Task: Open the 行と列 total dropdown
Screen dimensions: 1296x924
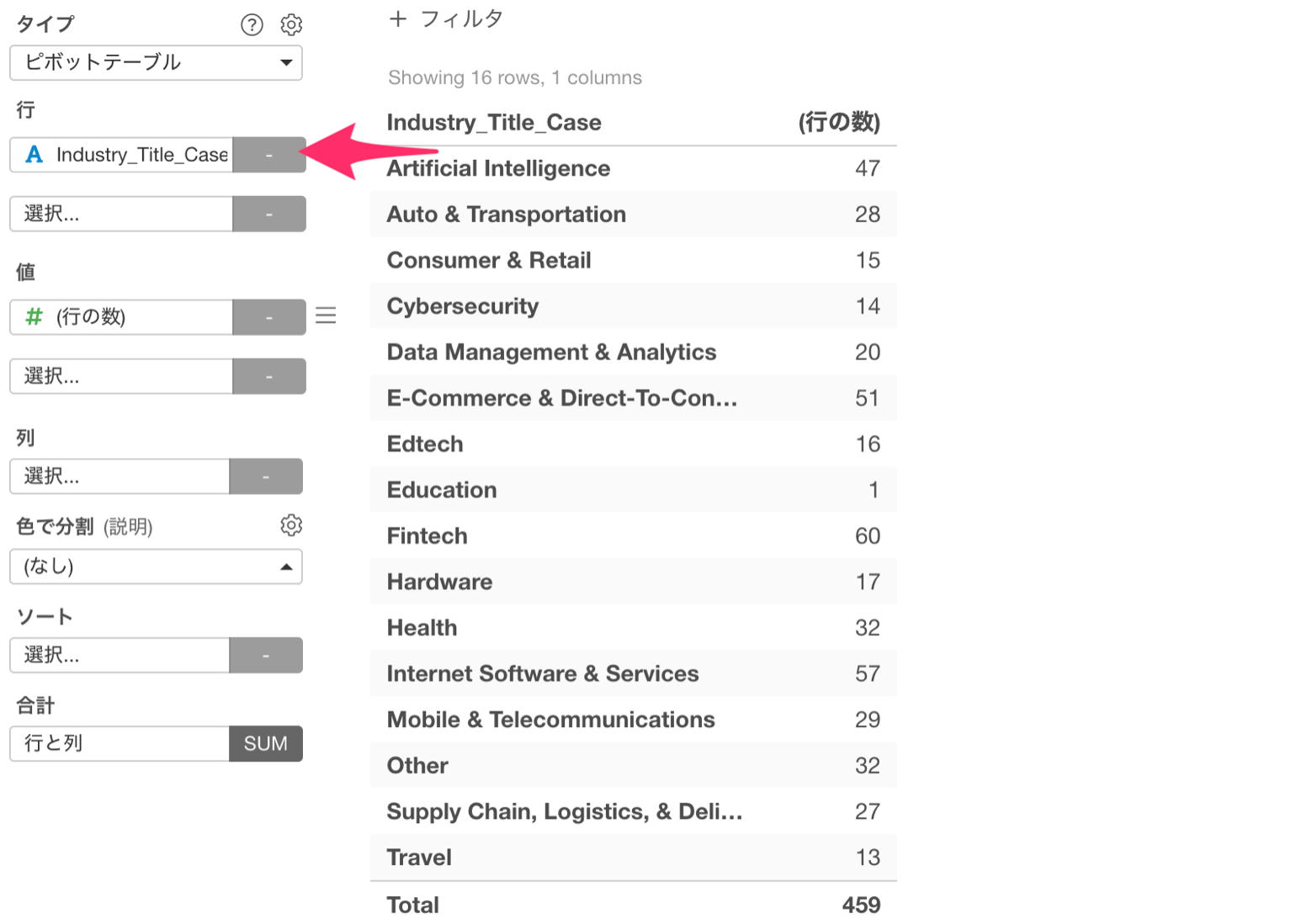Action: (120, 744)
